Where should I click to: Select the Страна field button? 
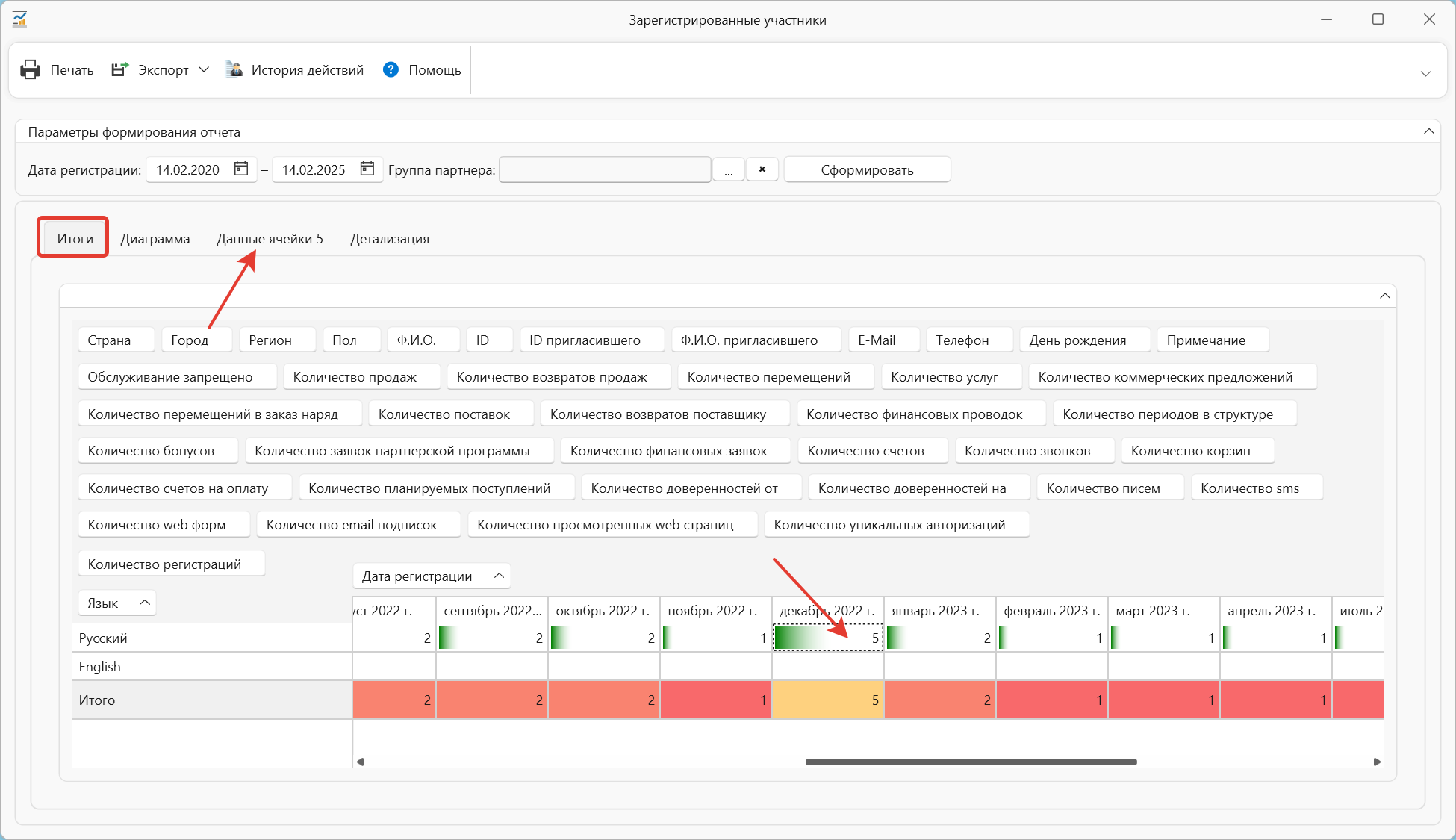(116, 340)
